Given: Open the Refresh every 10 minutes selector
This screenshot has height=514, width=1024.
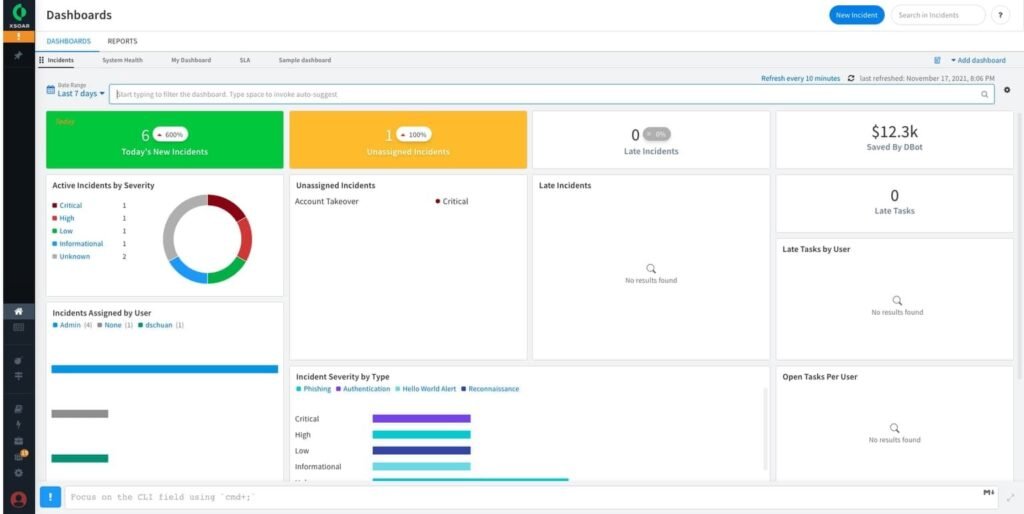Looking at the screenshot, I should [x=800, y=78].
